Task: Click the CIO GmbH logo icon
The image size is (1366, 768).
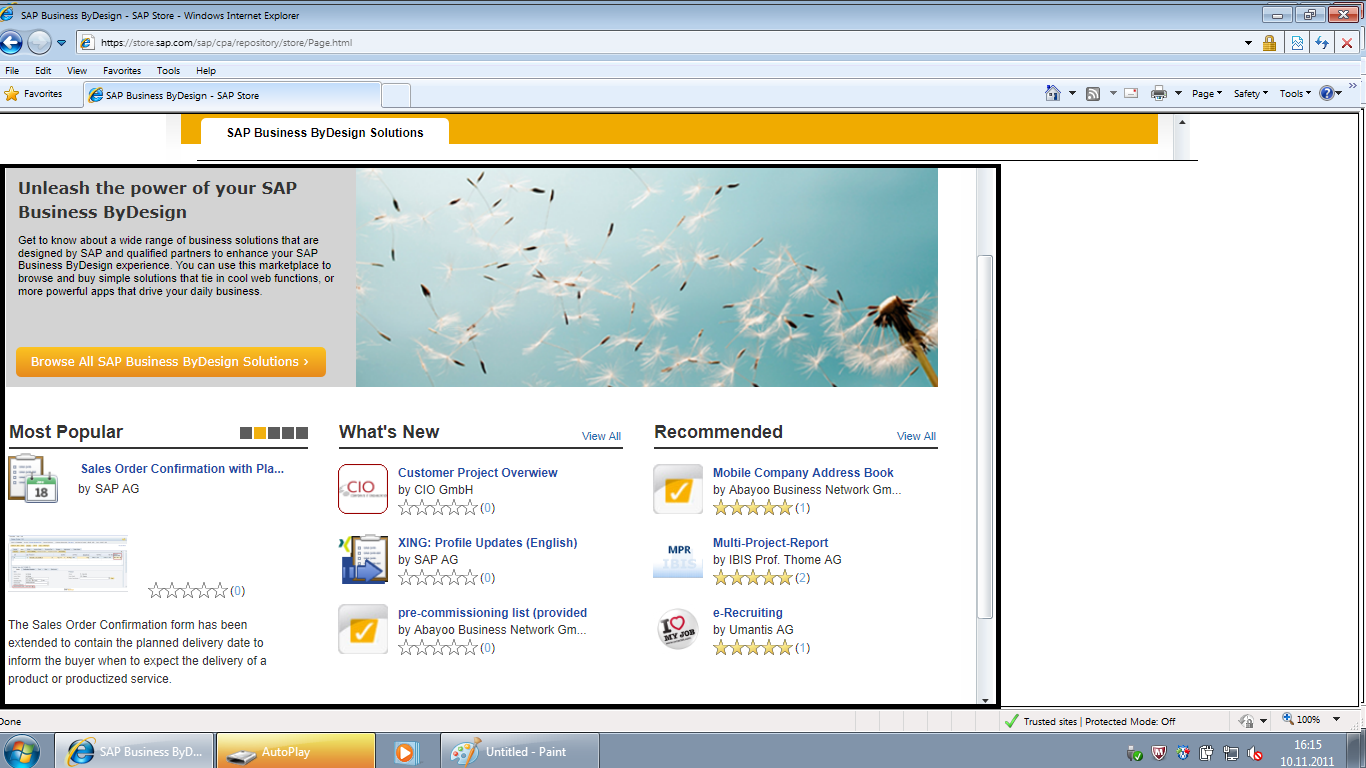Action: tap(363, 489)
